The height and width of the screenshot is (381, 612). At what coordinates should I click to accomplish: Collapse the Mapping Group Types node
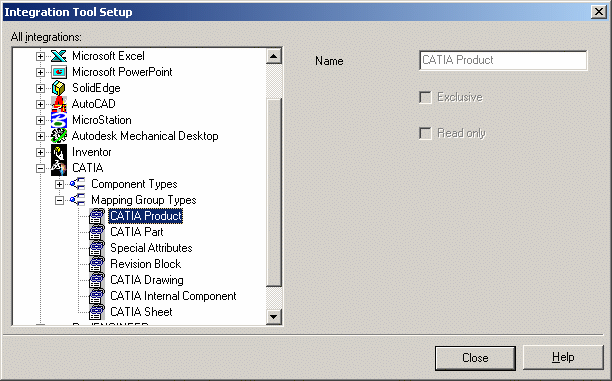click(x=59, y=200)
